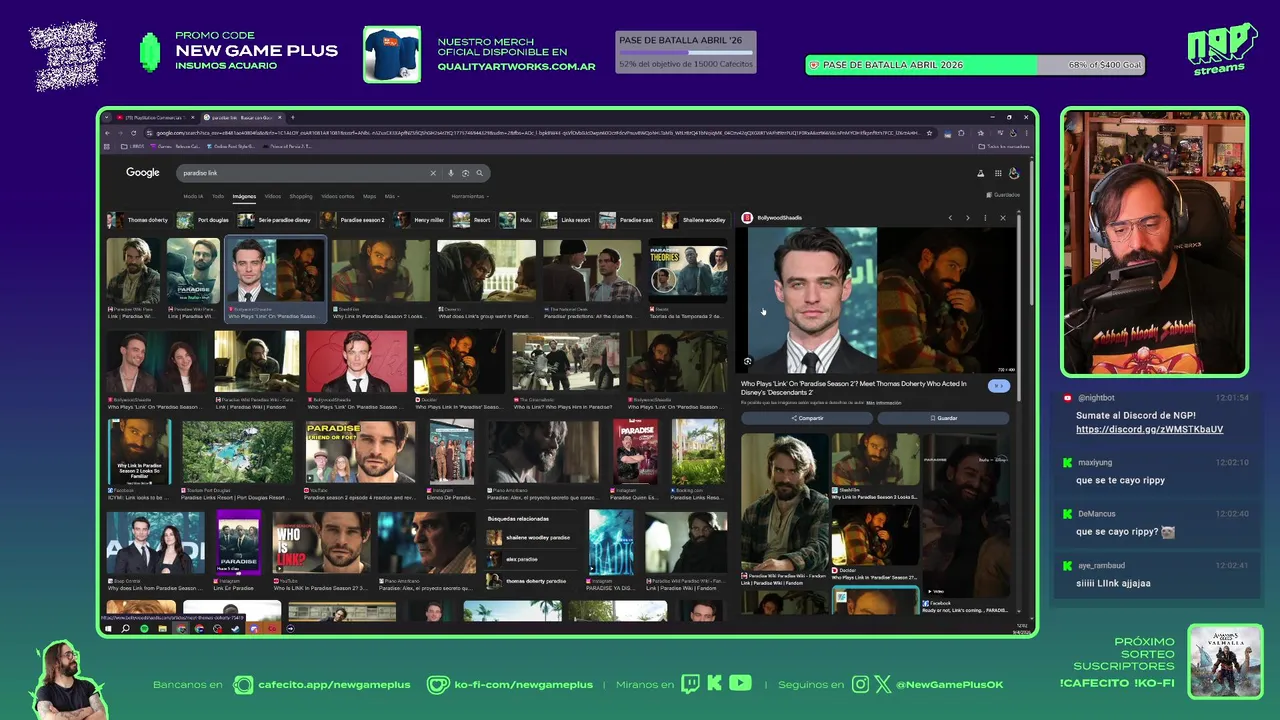Open Search Labs flask icon
The image size is (1280, 720).
coord(980,173)
